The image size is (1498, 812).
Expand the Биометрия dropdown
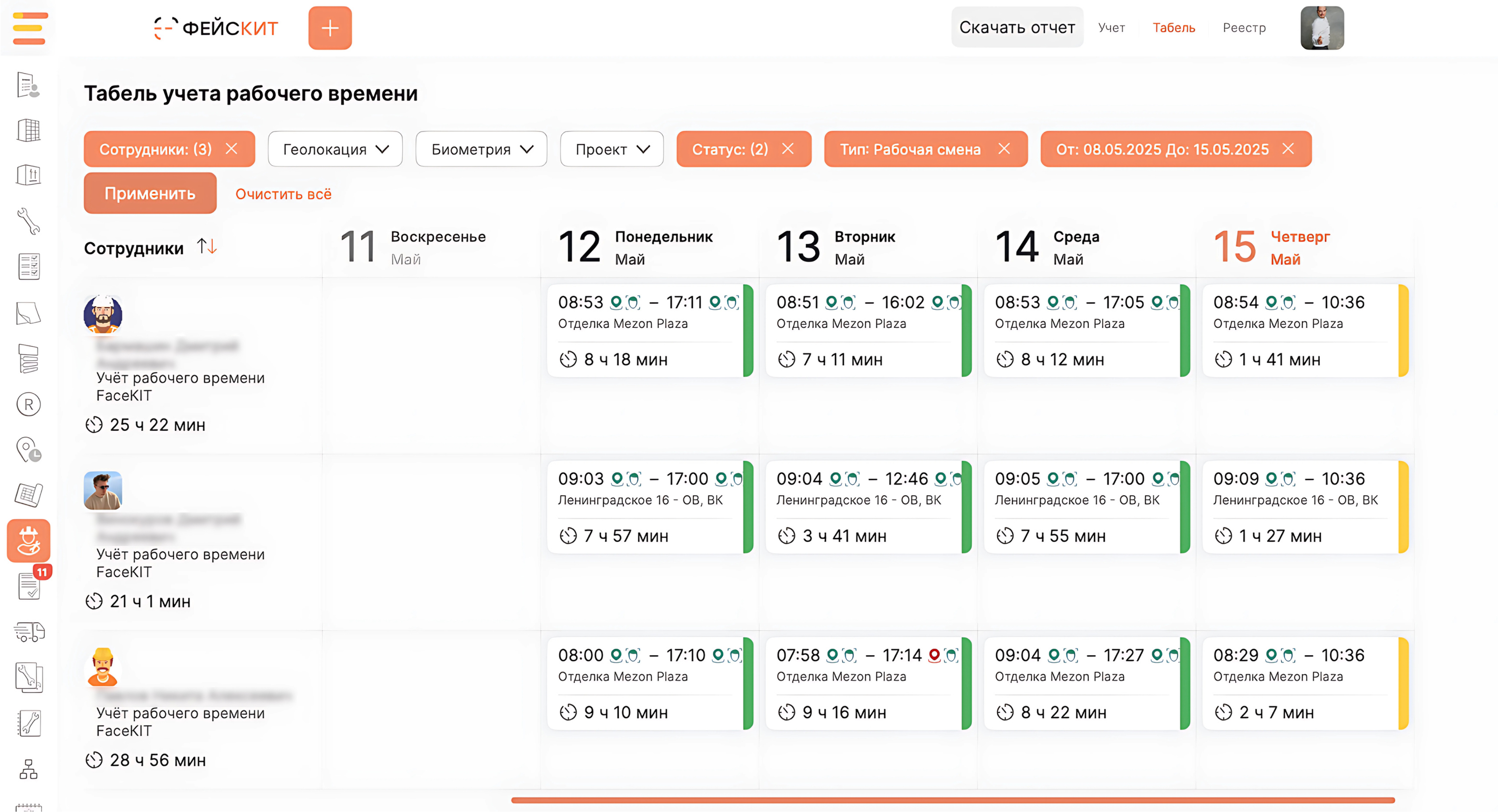tap(482, 149)
